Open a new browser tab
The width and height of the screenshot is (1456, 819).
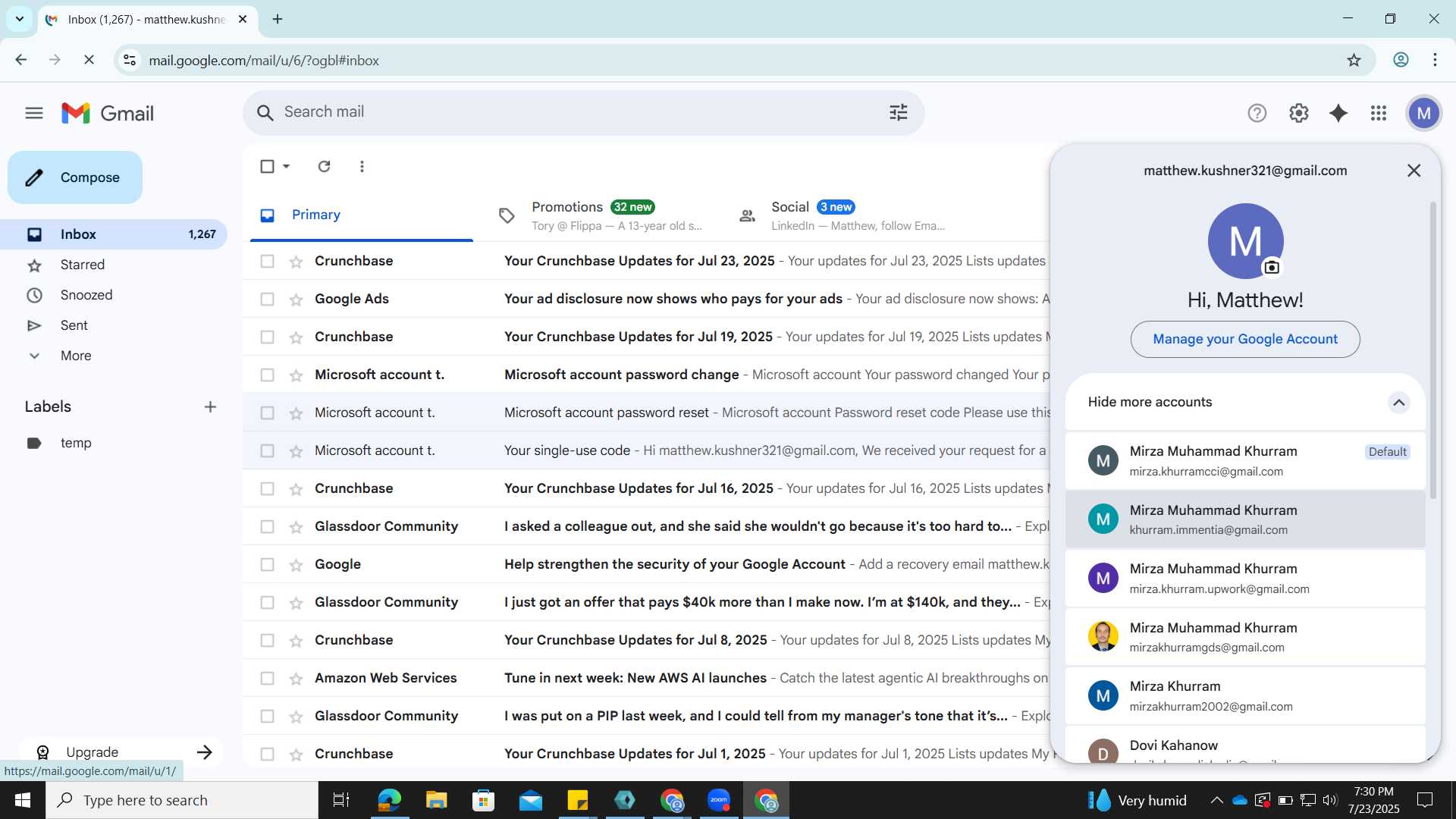[x=278, y=19]
